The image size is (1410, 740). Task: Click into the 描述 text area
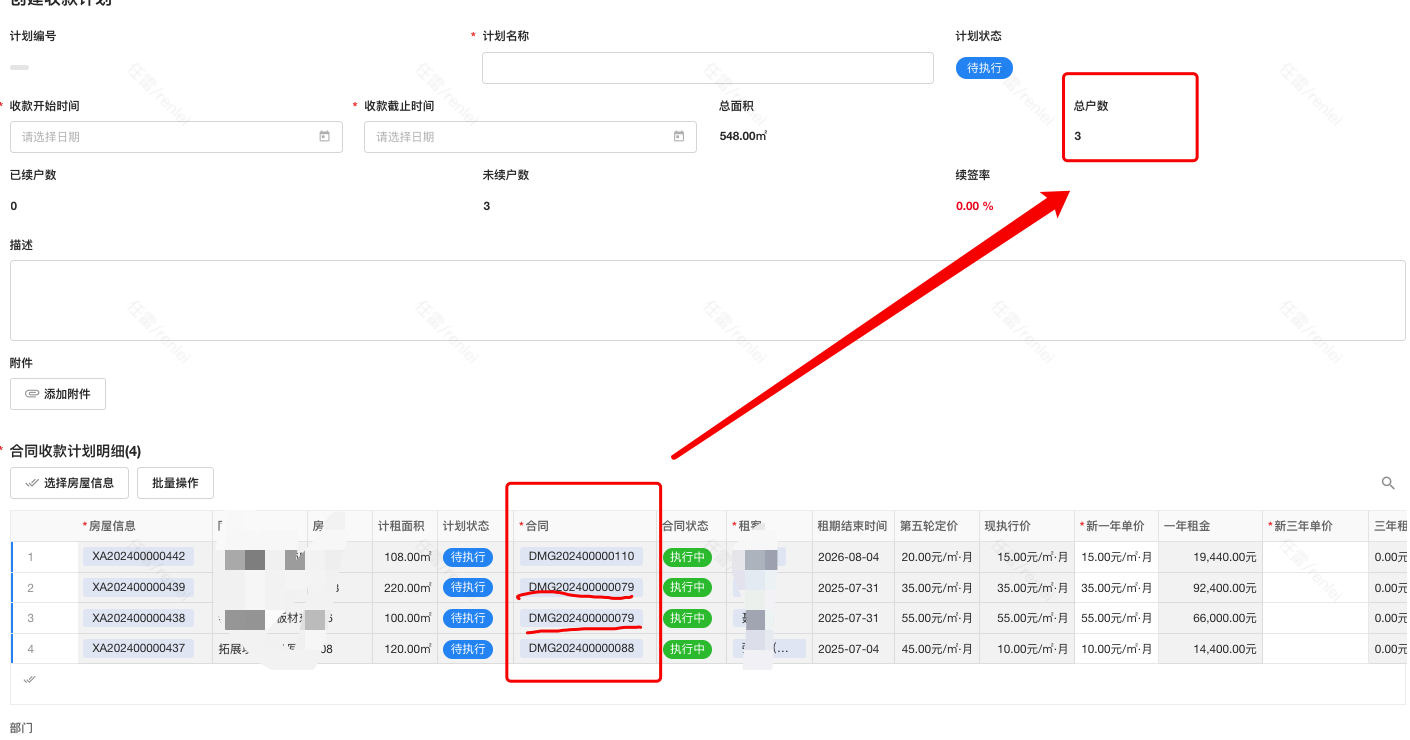point(707,300)
